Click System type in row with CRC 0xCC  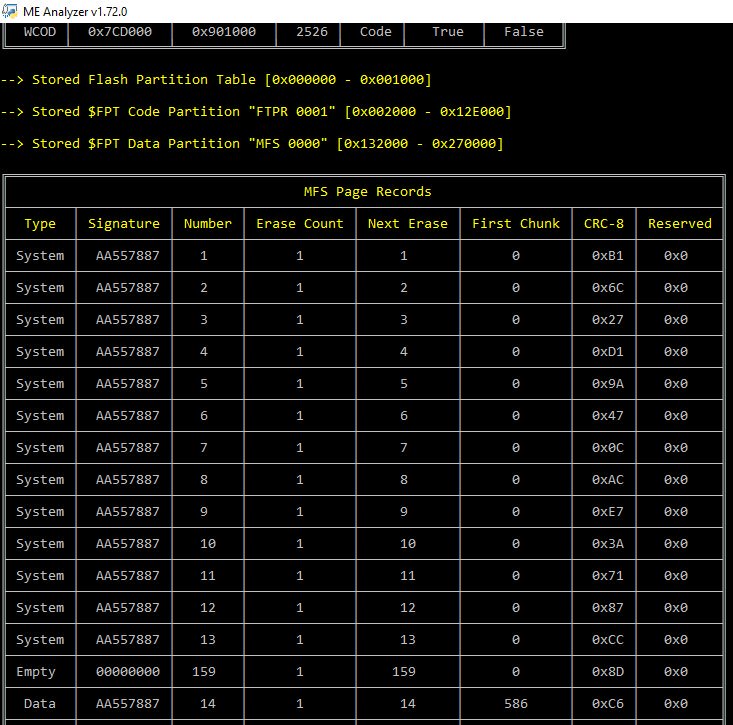pos(40,640)
